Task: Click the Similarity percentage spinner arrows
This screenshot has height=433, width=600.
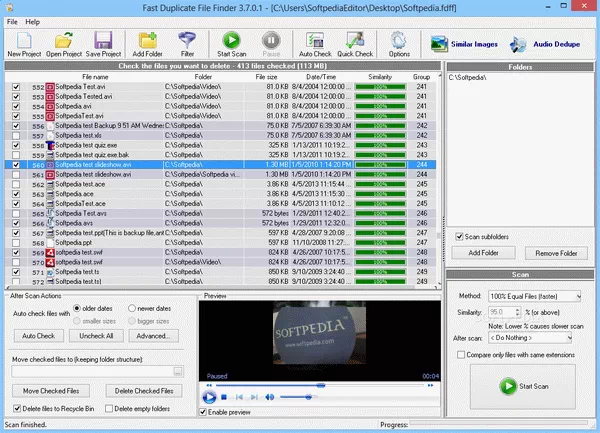Action: 517,312
